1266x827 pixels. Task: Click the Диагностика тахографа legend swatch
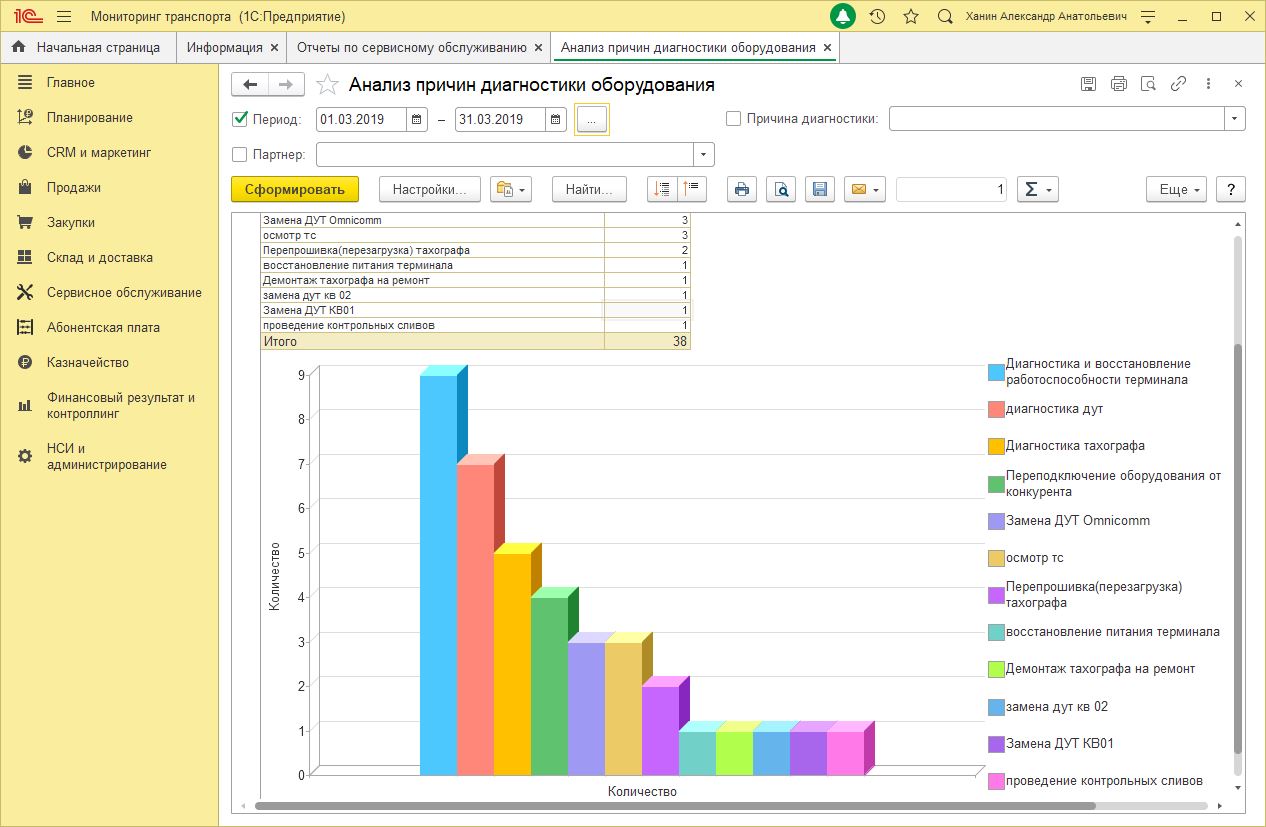pyautogui.click(x=996, y=446)
